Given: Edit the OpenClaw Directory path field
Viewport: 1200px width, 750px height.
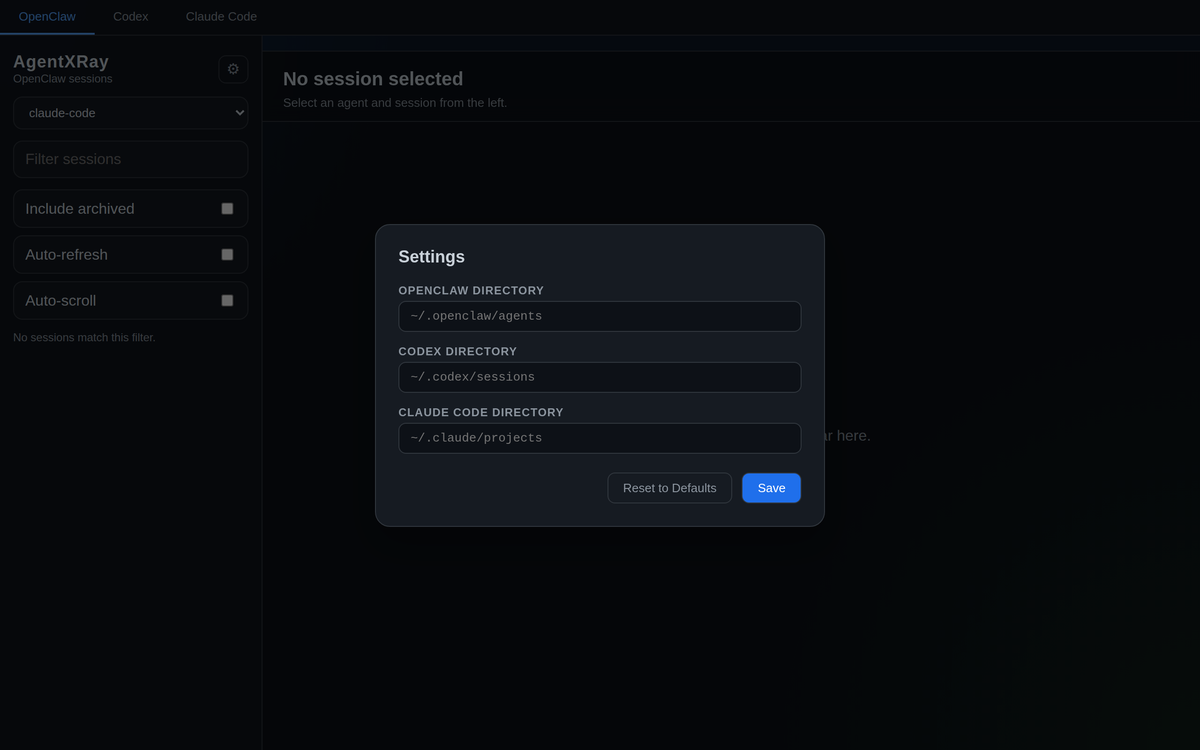Looking at the screenshot, I should pos(600,316).
